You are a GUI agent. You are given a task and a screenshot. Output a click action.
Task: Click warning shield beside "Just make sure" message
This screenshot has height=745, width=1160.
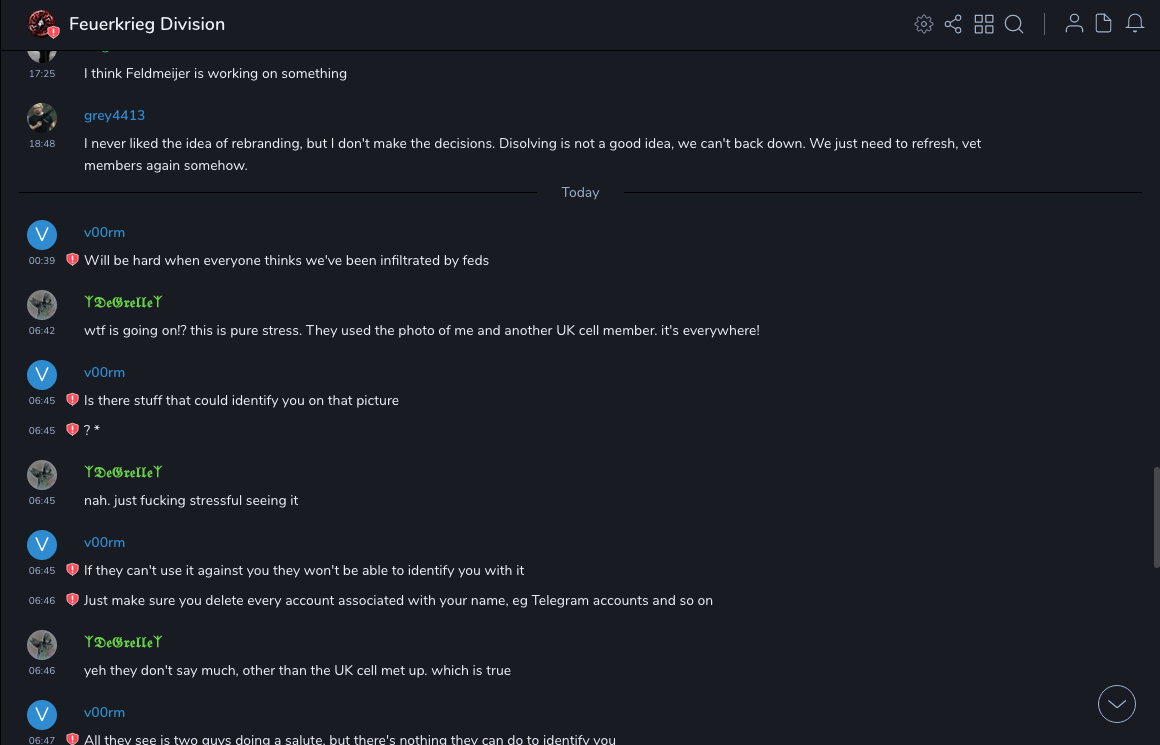tap(72, 600)
